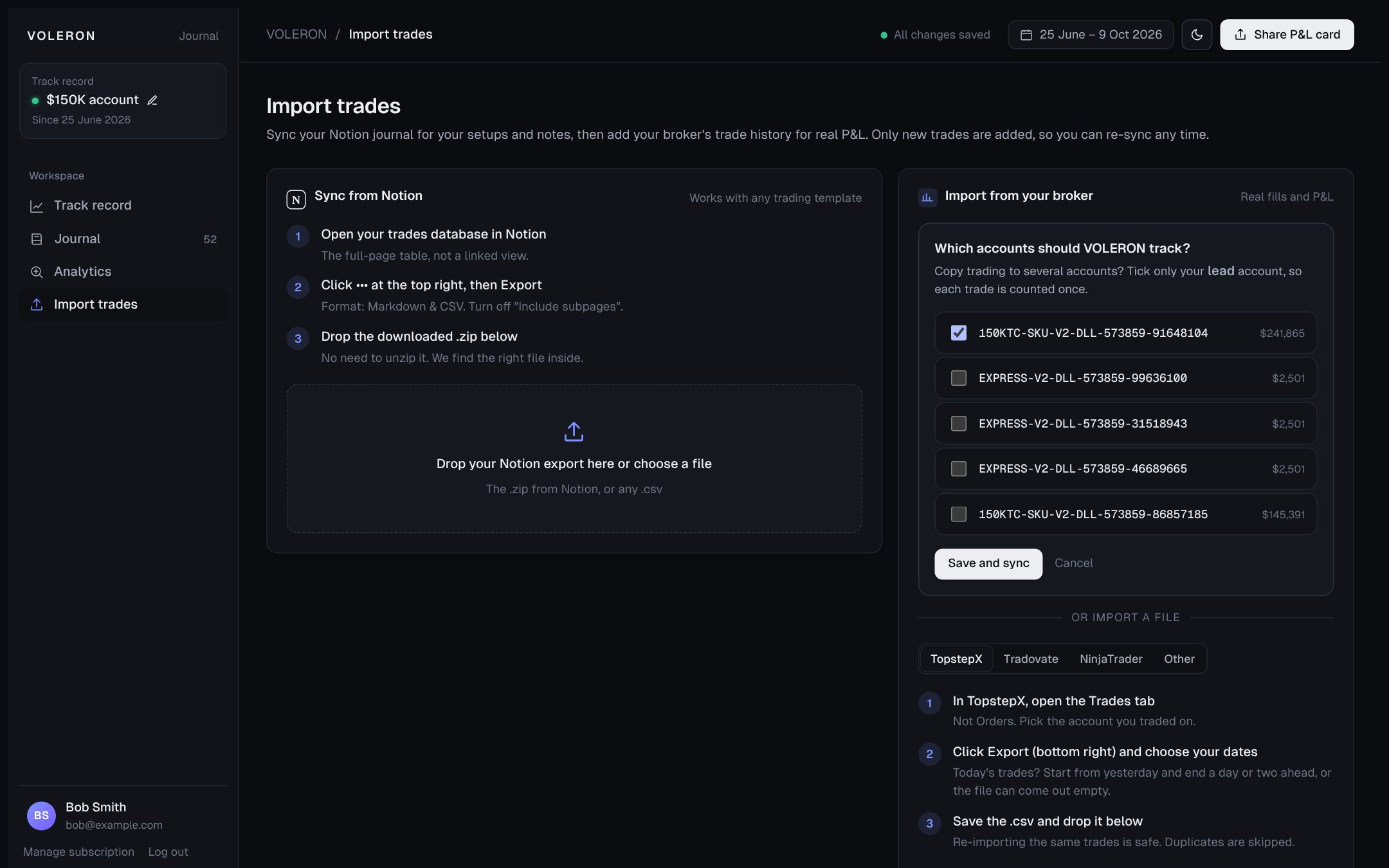
Task: Click the VOLERON logo in sidebar
Action: 61,36
